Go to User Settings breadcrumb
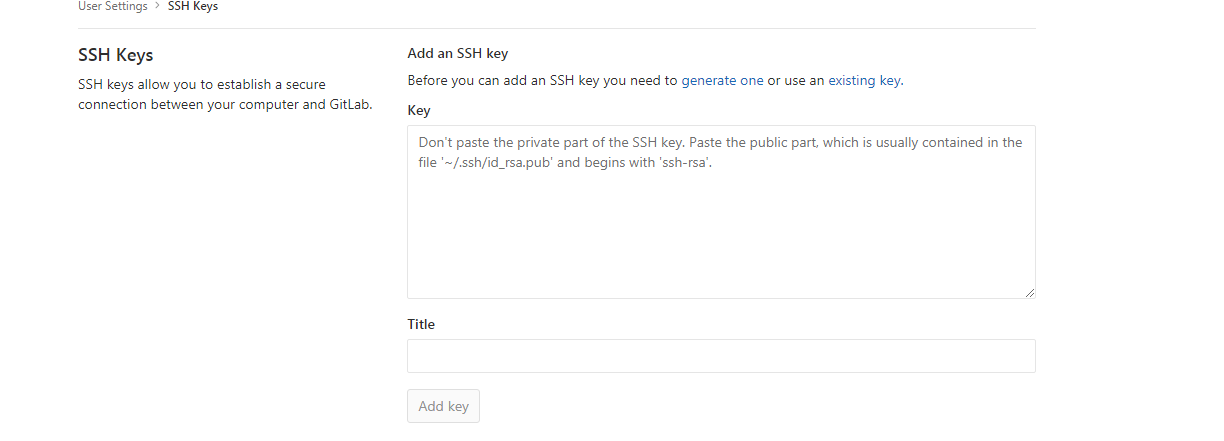1224x441 pixels. (x=112, y=6)
